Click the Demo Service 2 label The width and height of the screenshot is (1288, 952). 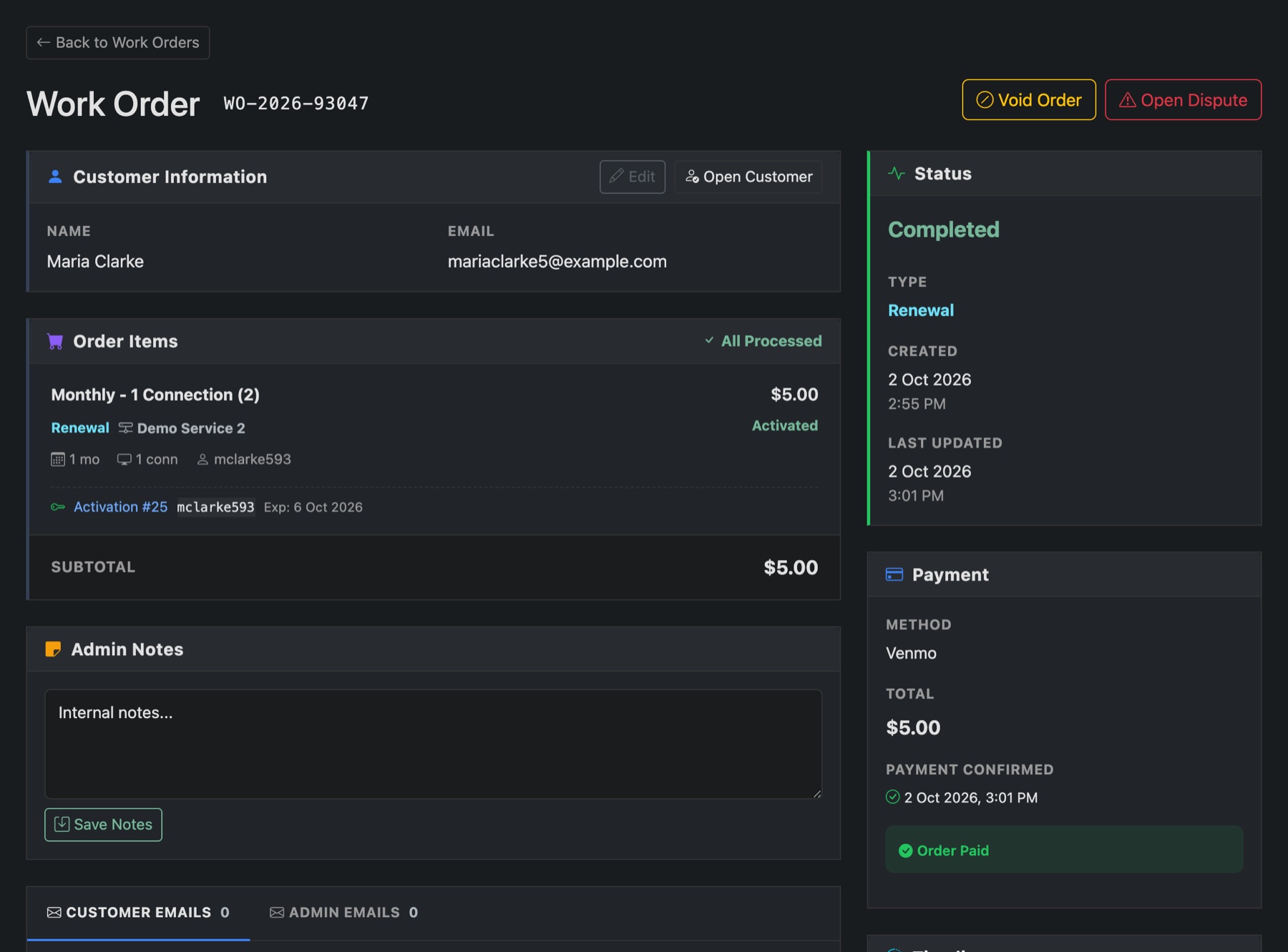click(191, 428)
